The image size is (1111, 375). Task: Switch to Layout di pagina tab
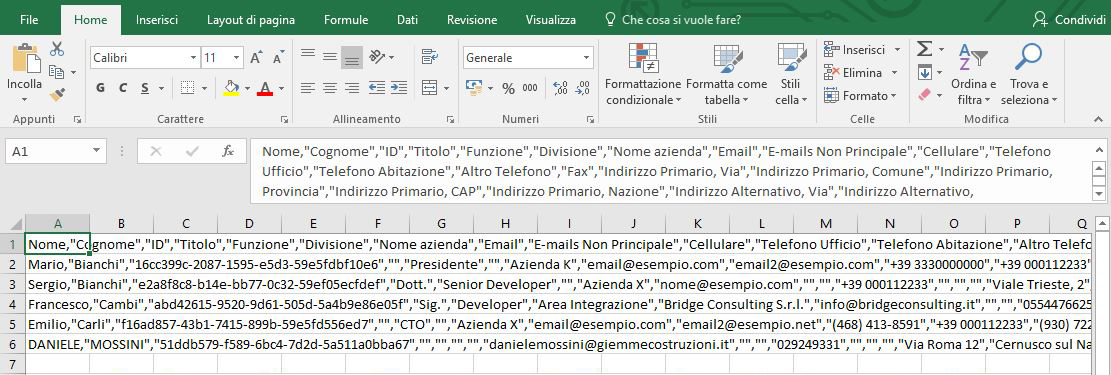(x=251, y=20)
